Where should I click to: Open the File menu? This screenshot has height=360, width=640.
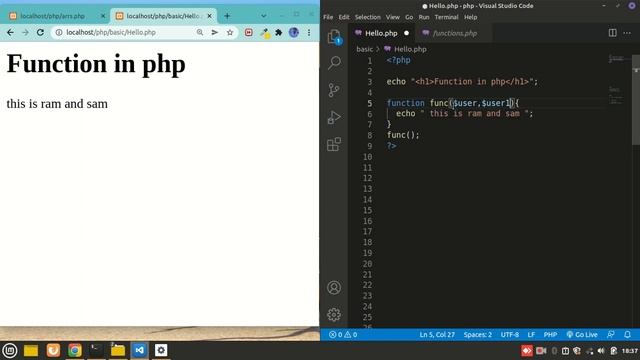pos(328,17)
